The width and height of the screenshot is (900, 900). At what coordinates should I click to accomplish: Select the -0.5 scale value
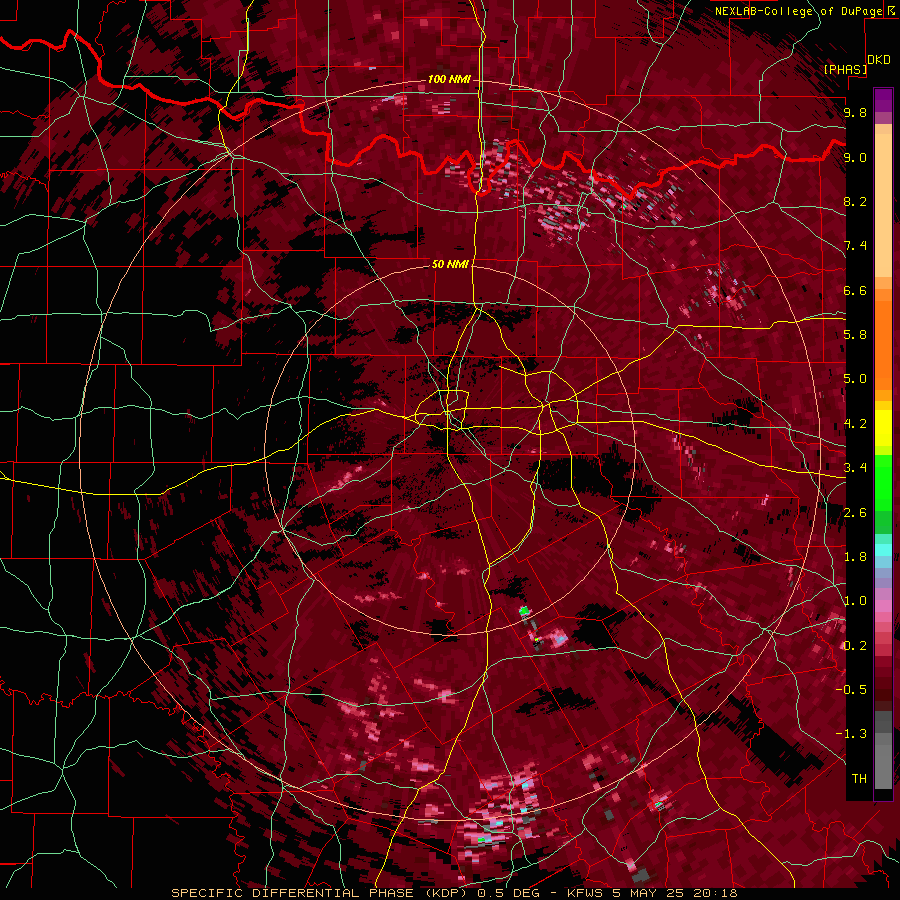click(x=851, y=690)
